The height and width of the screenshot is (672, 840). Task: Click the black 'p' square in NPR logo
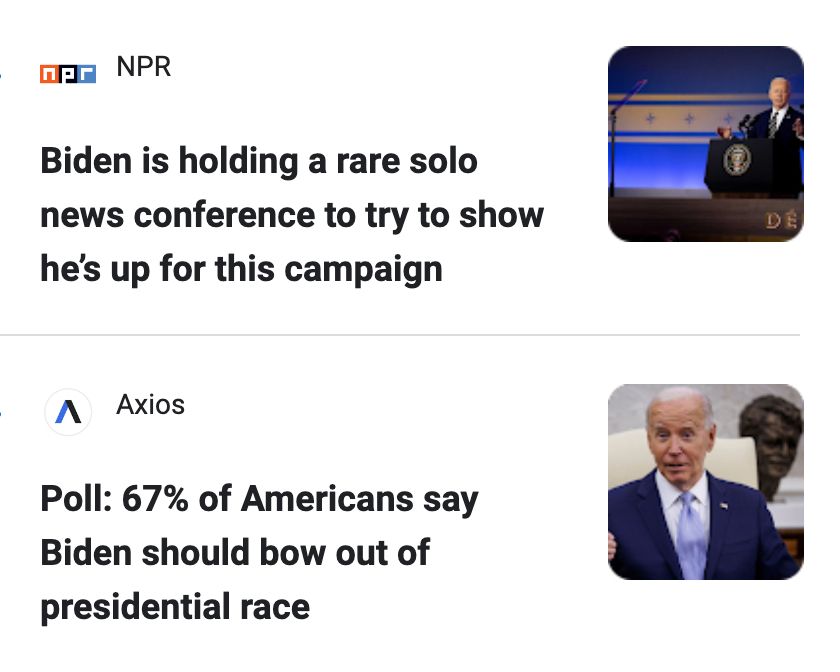tap(67, 70)
